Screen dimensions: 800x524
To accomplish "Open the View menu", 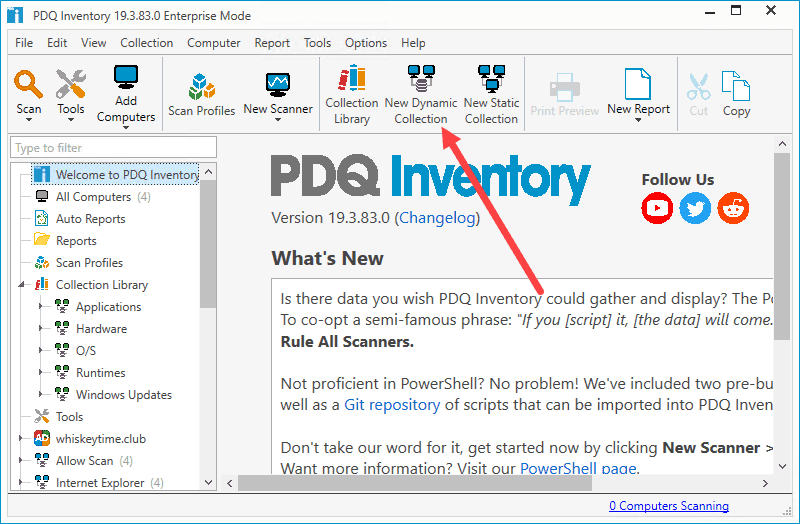I will point(93,43).
